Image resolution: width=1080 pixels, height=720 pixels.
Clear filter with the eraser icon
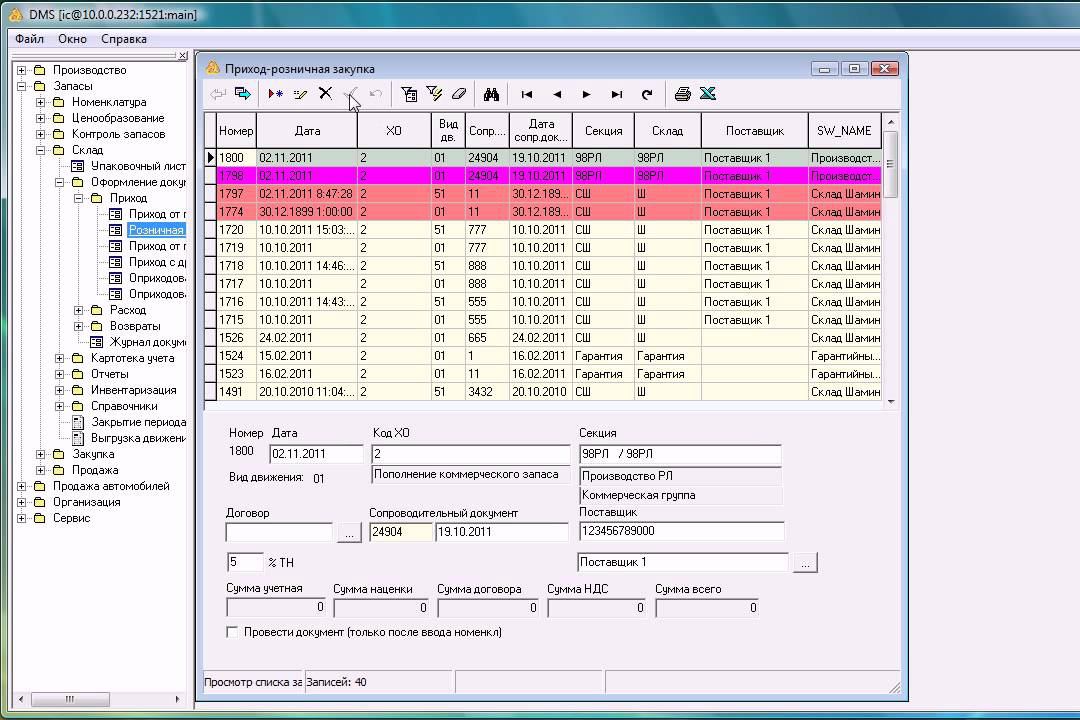tap(459, 94)
